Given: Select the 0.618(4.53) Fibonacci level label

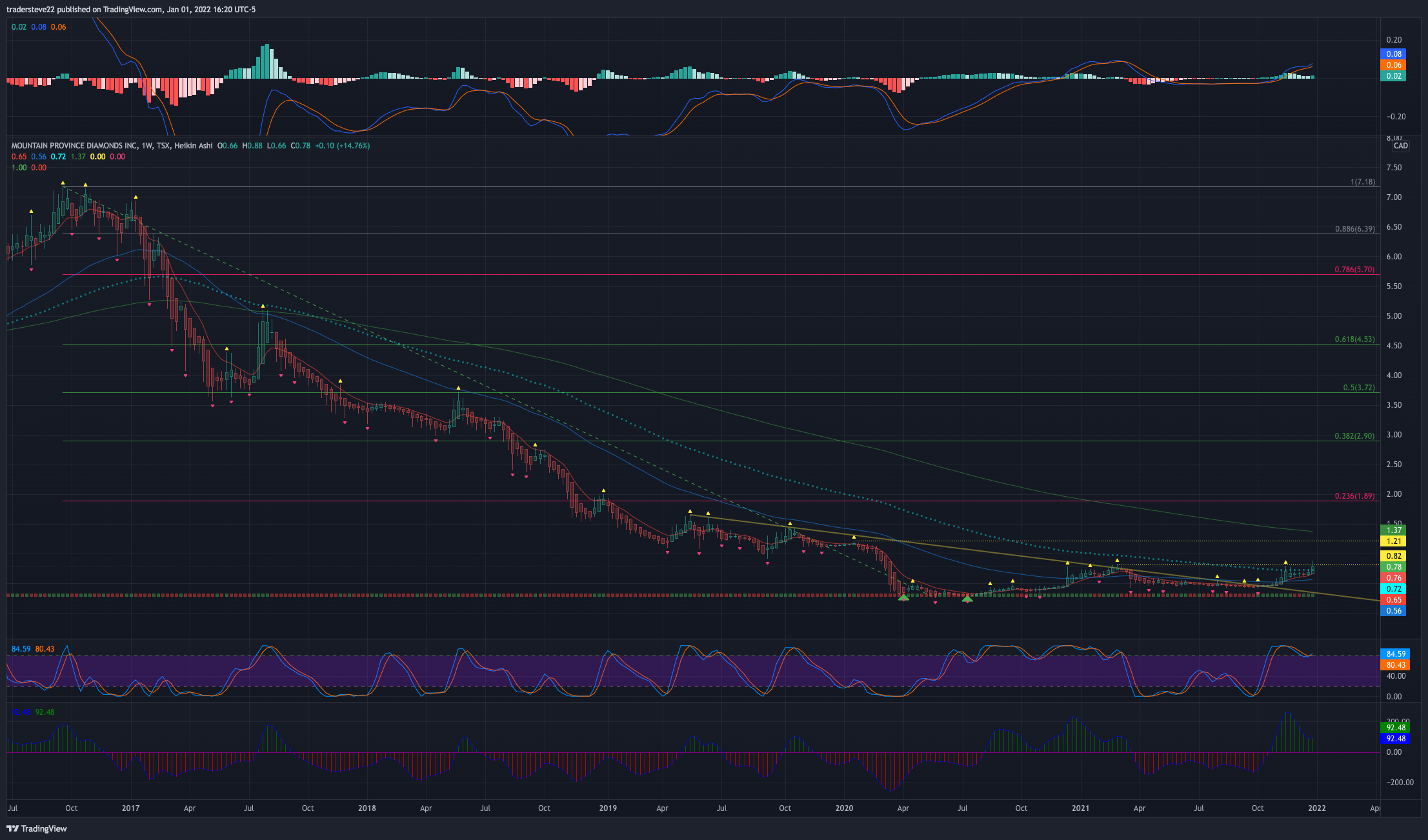Looking at the screenshot, I should tap(1355, 339).
